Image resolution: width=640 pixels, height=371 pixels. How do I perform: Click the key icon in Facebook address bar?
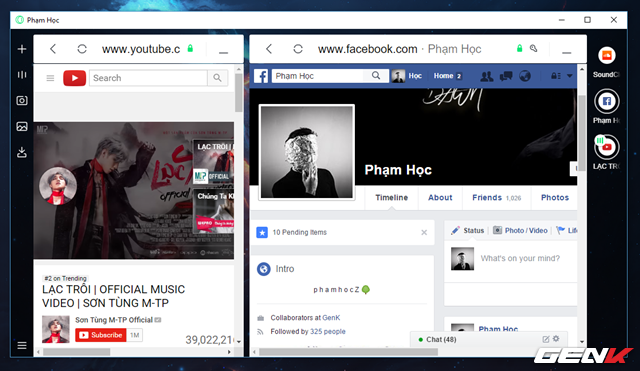tap(533, 49)
